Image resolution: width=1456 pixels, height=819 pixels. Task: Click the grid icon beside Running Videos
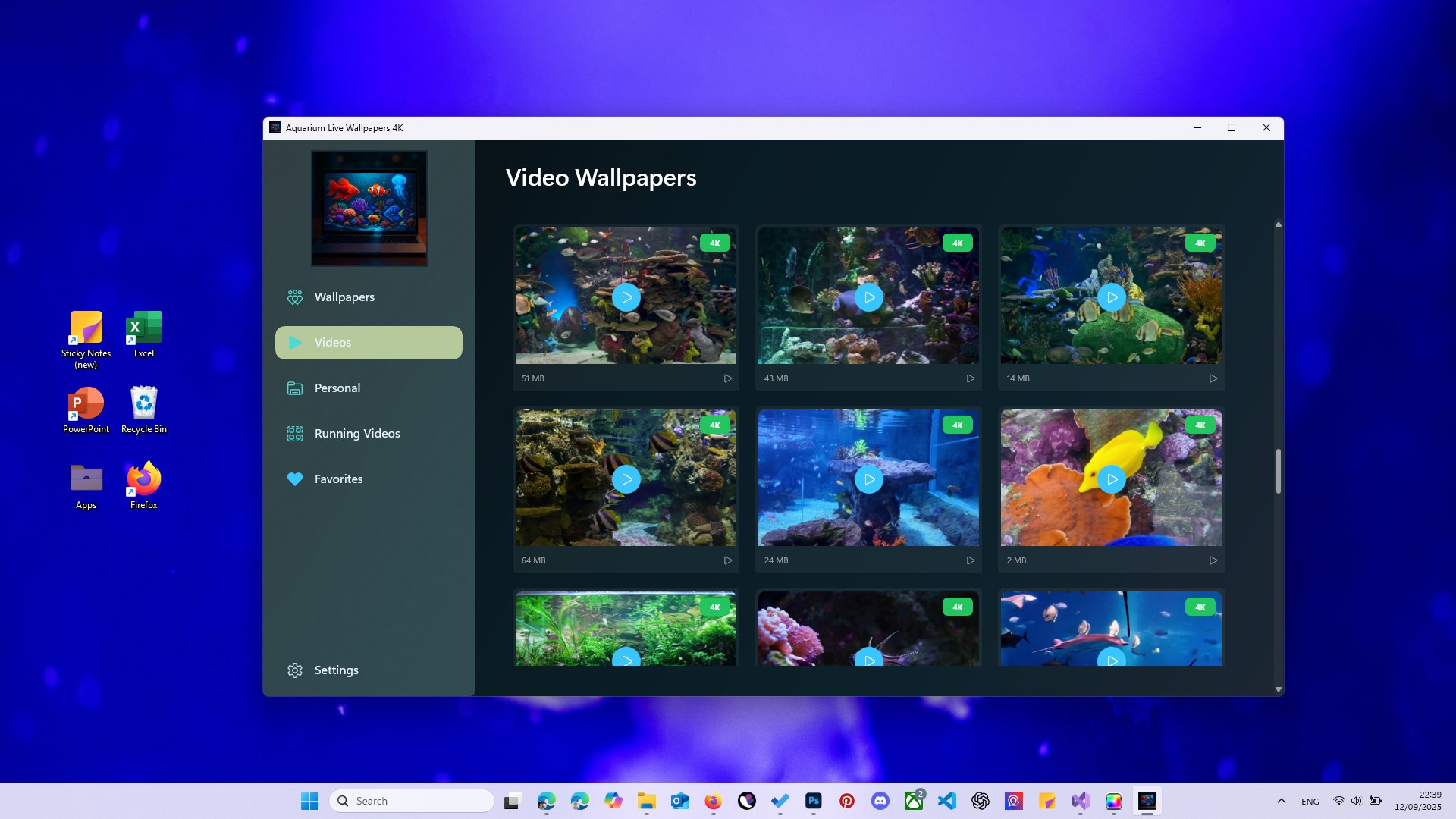coord(295,433)
